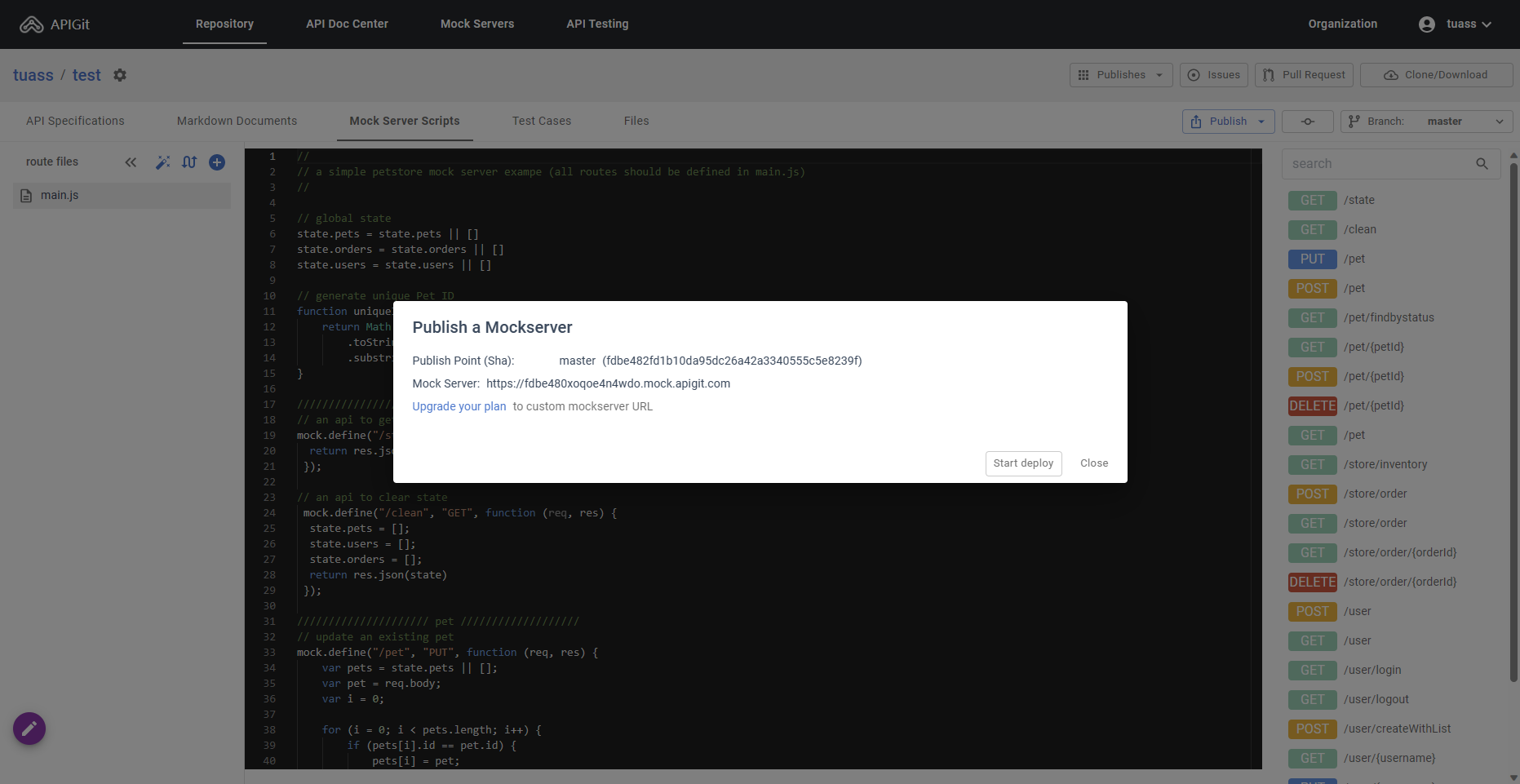Open the commit history icon button
The image size is (1520, 784).
pyautogui.click(x=1307, y=122)
